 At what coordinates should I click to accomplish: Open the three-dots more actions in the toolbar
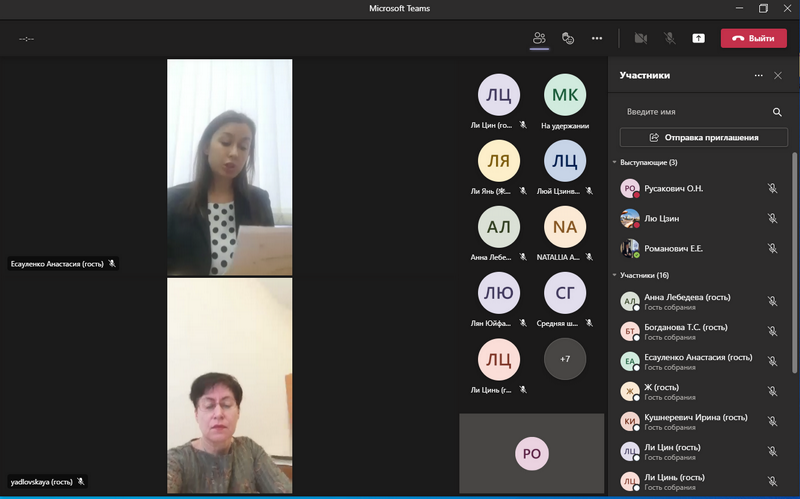[597, 38]
